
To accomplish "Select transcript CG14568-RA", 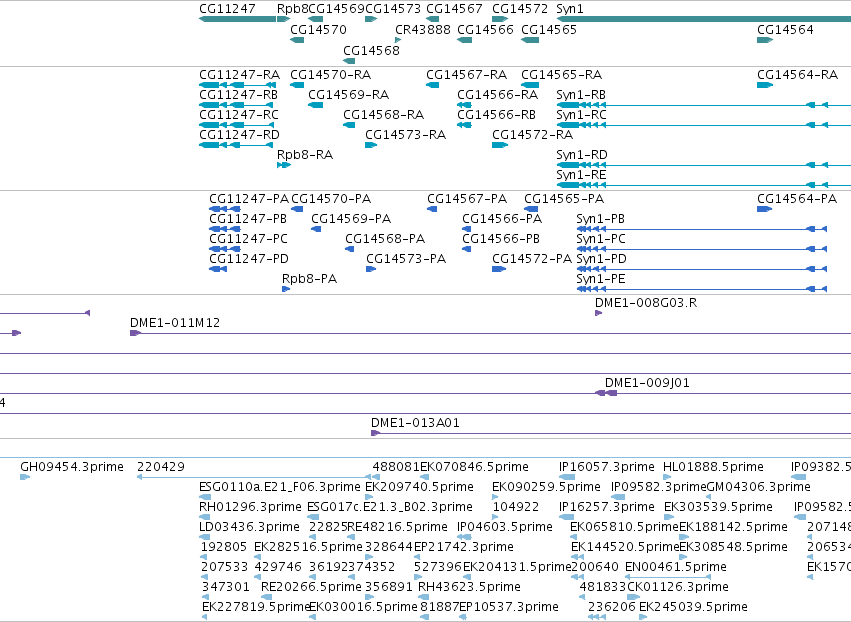I will click(383, 115).
